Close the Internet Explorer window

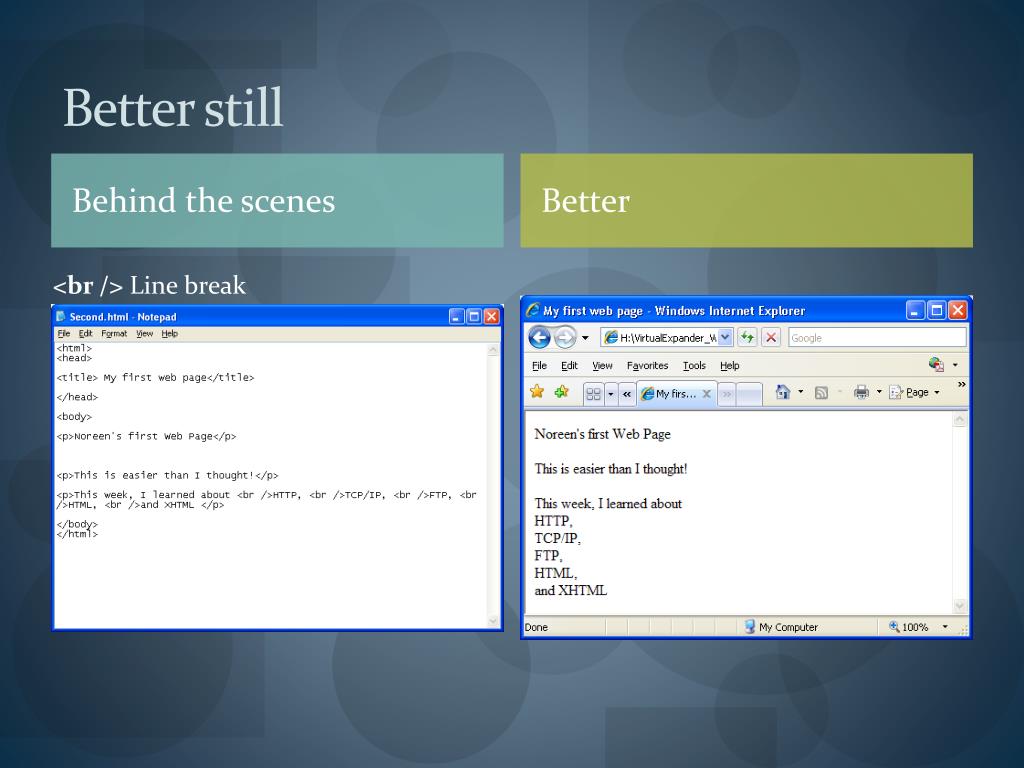(957, 310)
